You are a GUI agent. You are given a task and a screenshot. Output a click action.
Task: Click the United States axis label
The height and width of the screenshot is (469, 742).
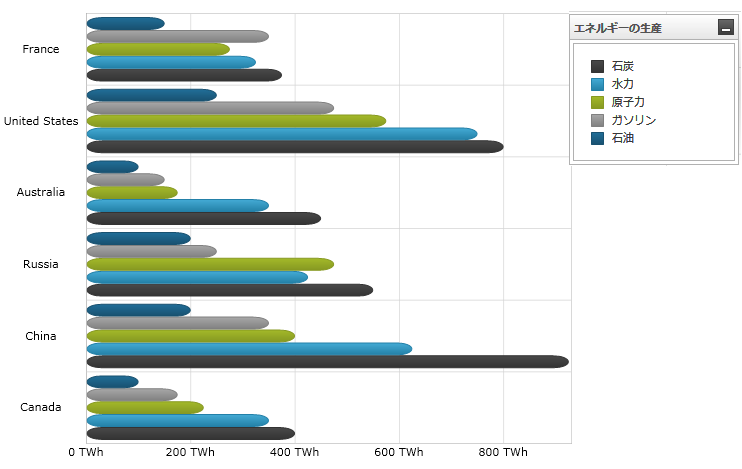41,121
